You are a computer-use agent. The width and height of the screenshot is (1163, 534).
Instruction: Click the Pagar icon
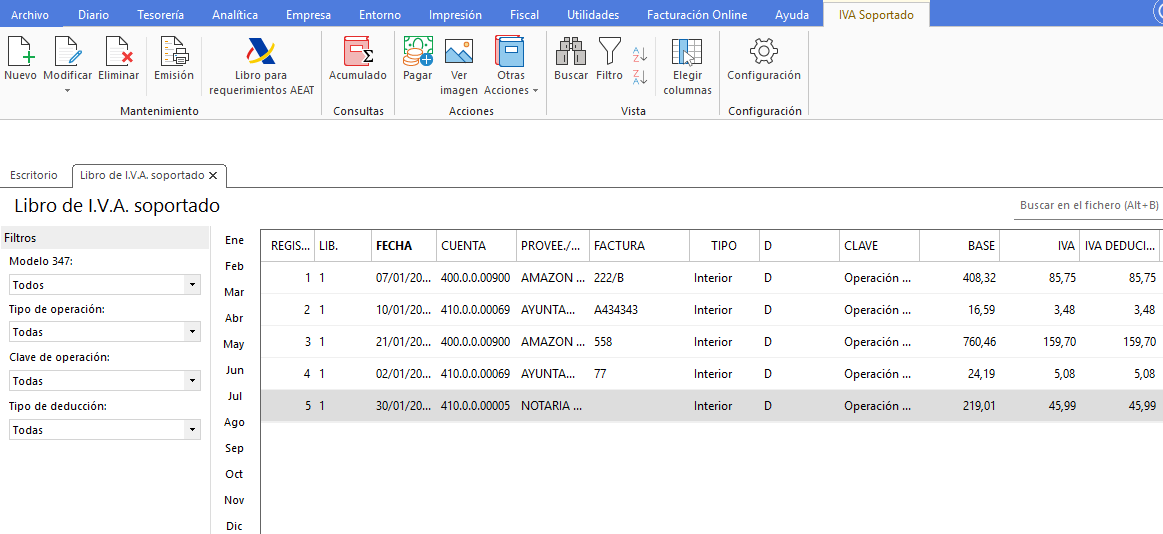(x=418, y=51)
